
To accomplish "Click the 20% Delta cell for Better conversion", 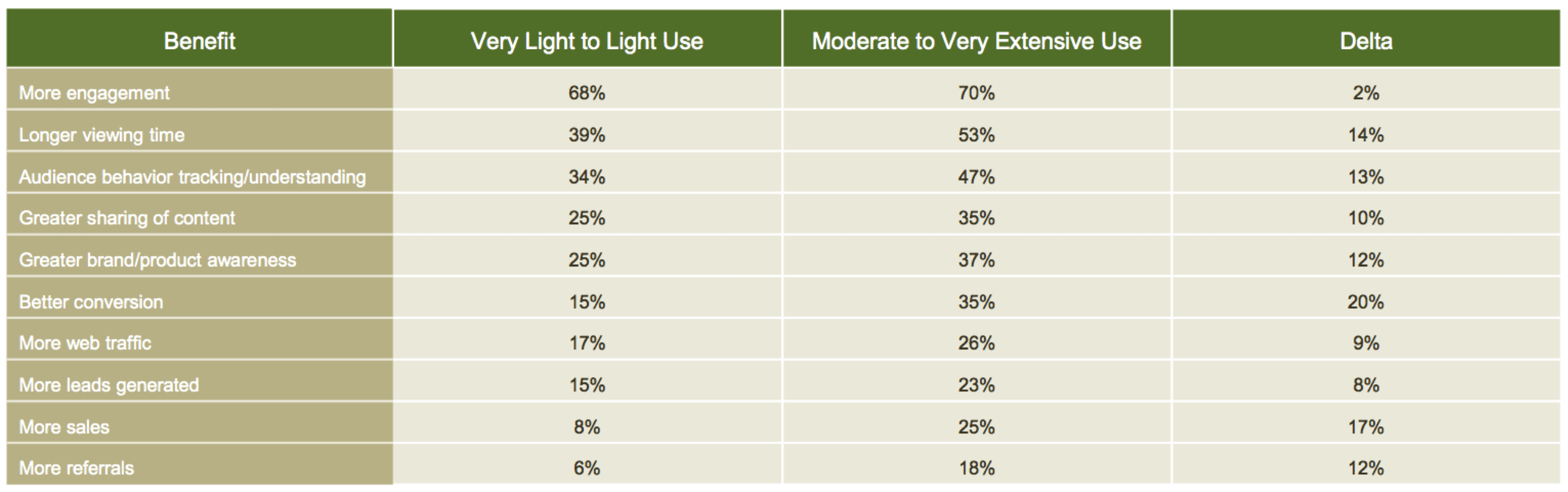I will point(1366,302).
